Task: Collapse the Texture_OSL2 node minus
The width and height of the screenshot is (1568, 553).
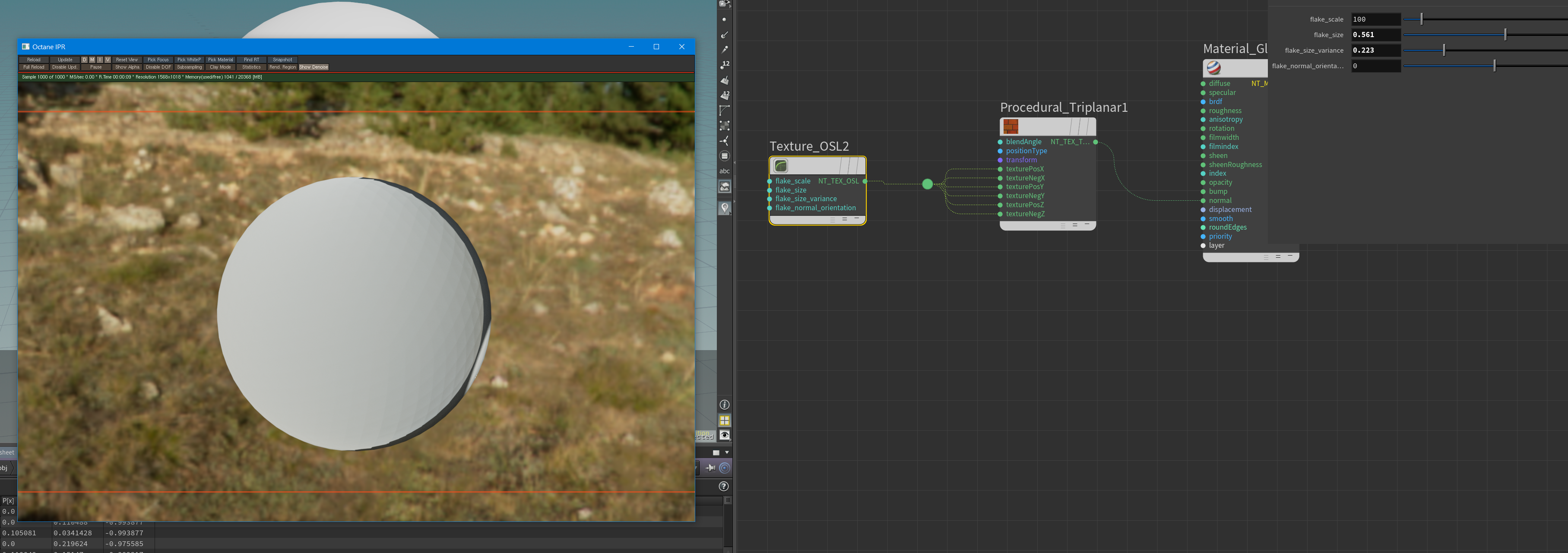Action: 856,218
